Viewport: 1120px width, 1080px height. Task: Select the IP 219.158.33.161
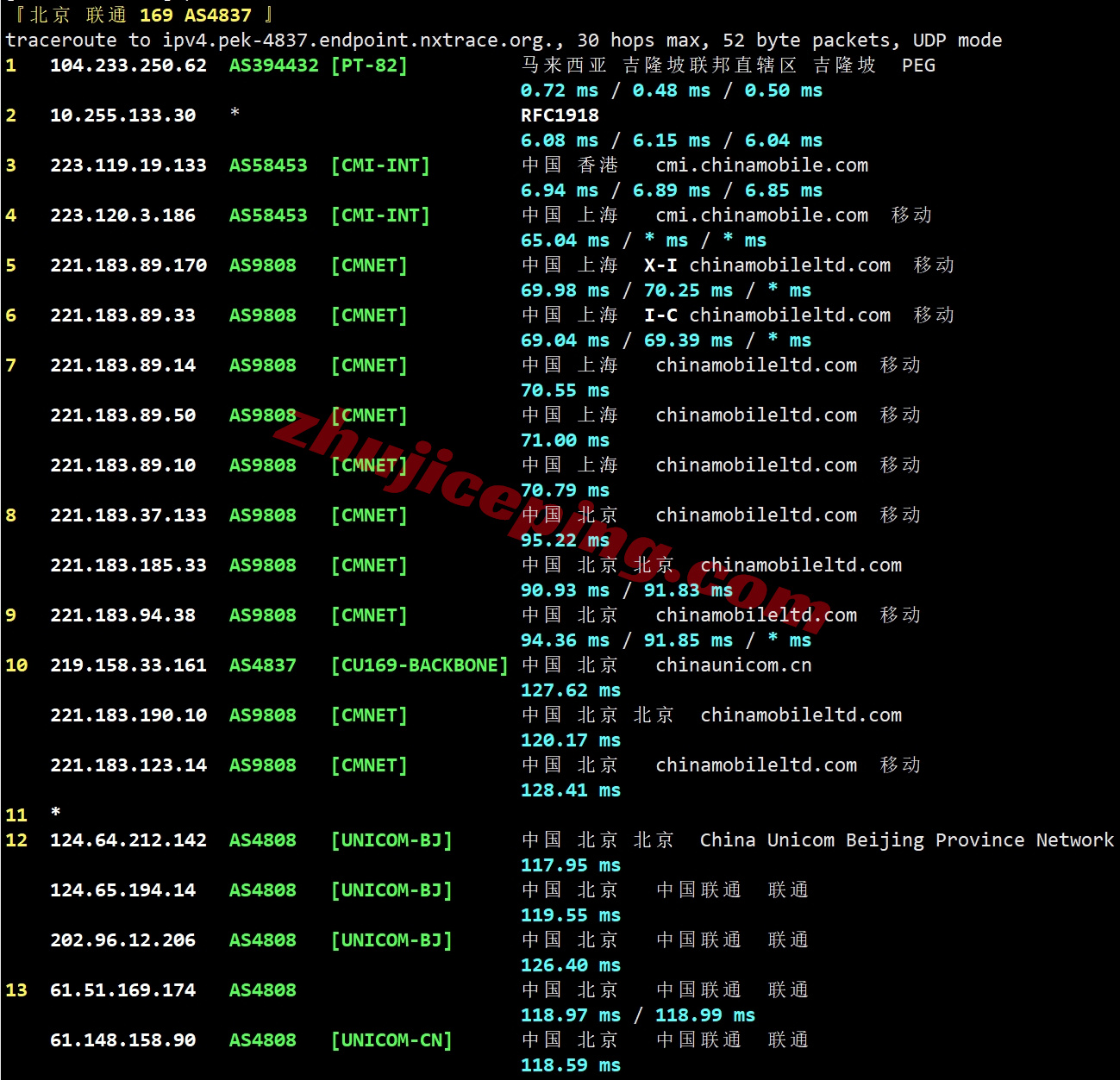[128, 665]
